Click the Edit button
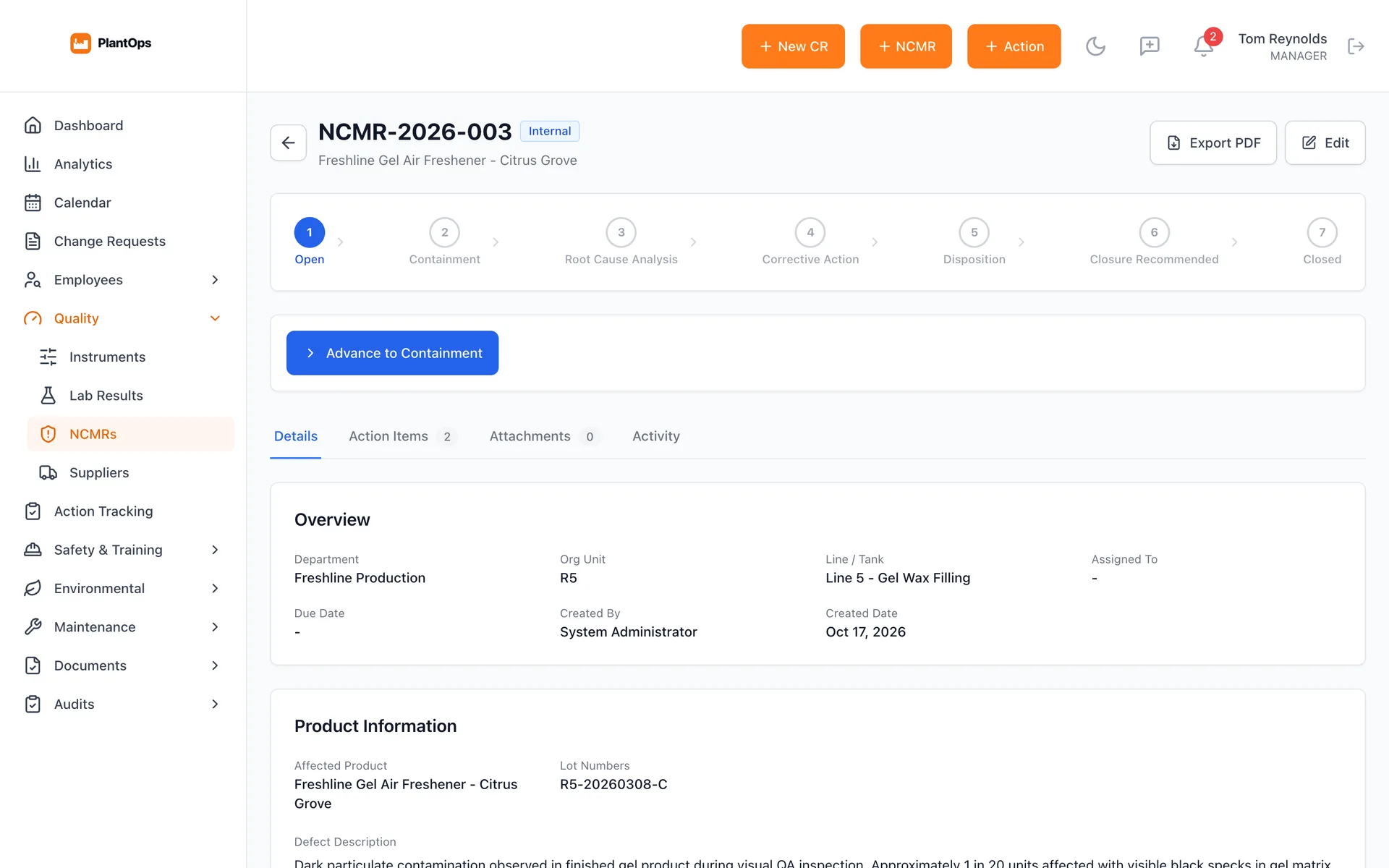Image resolution: width=1389 pixels, height=868 pixels. pos(1325,142)
